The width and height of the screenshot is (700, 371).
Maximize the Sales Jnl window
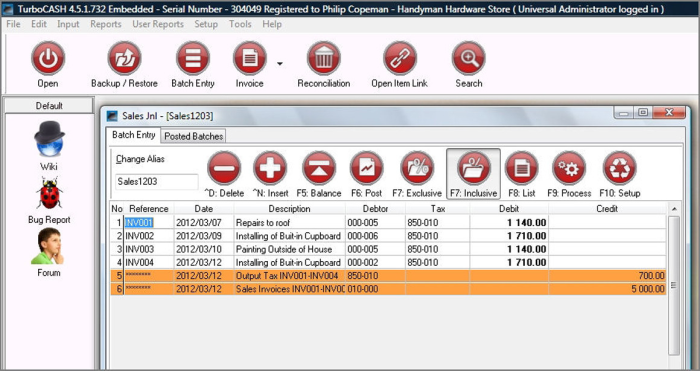[643, 113]
